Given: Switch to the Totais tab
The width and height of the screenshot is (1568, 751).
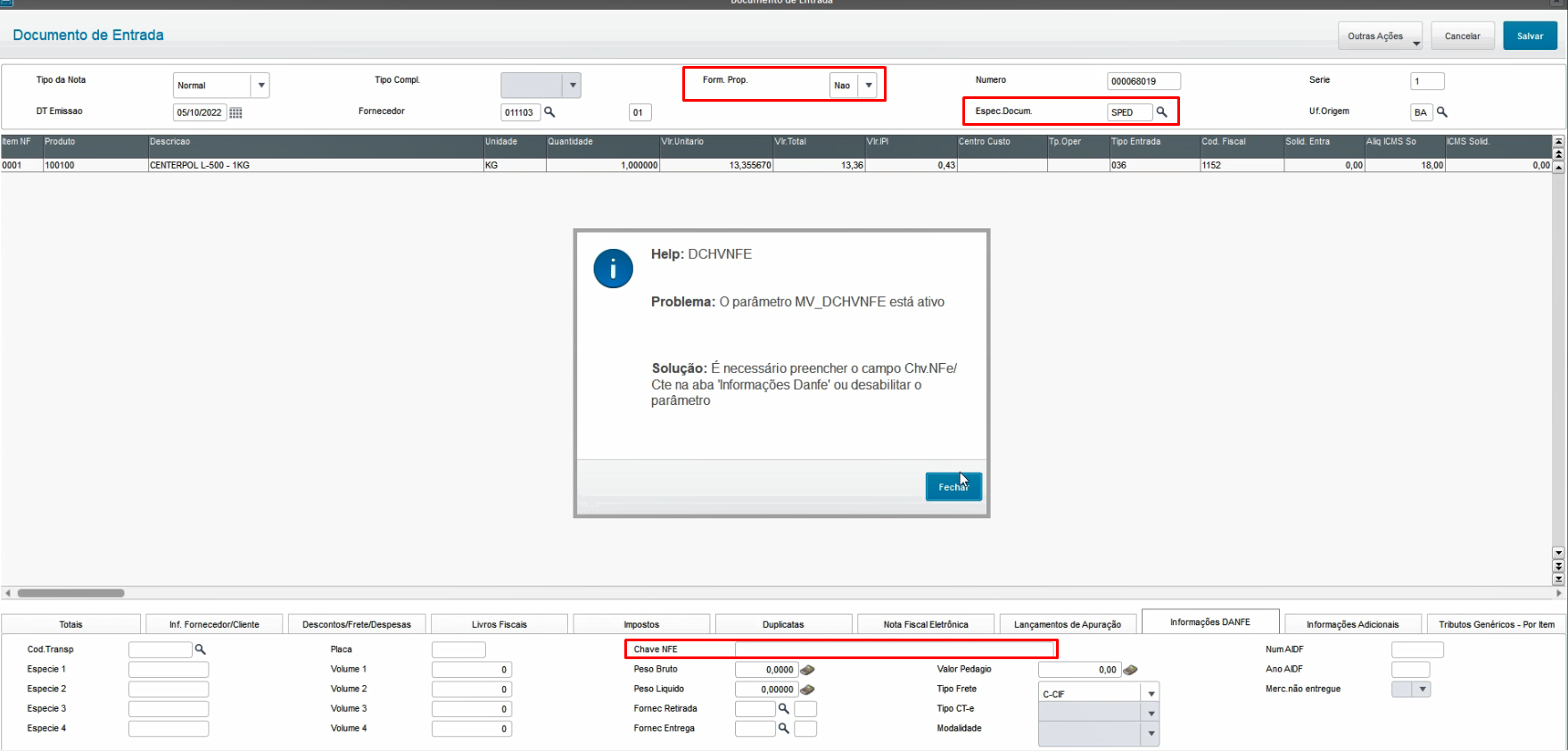Looking at the screenshot, I should click(x=71, y=624).
